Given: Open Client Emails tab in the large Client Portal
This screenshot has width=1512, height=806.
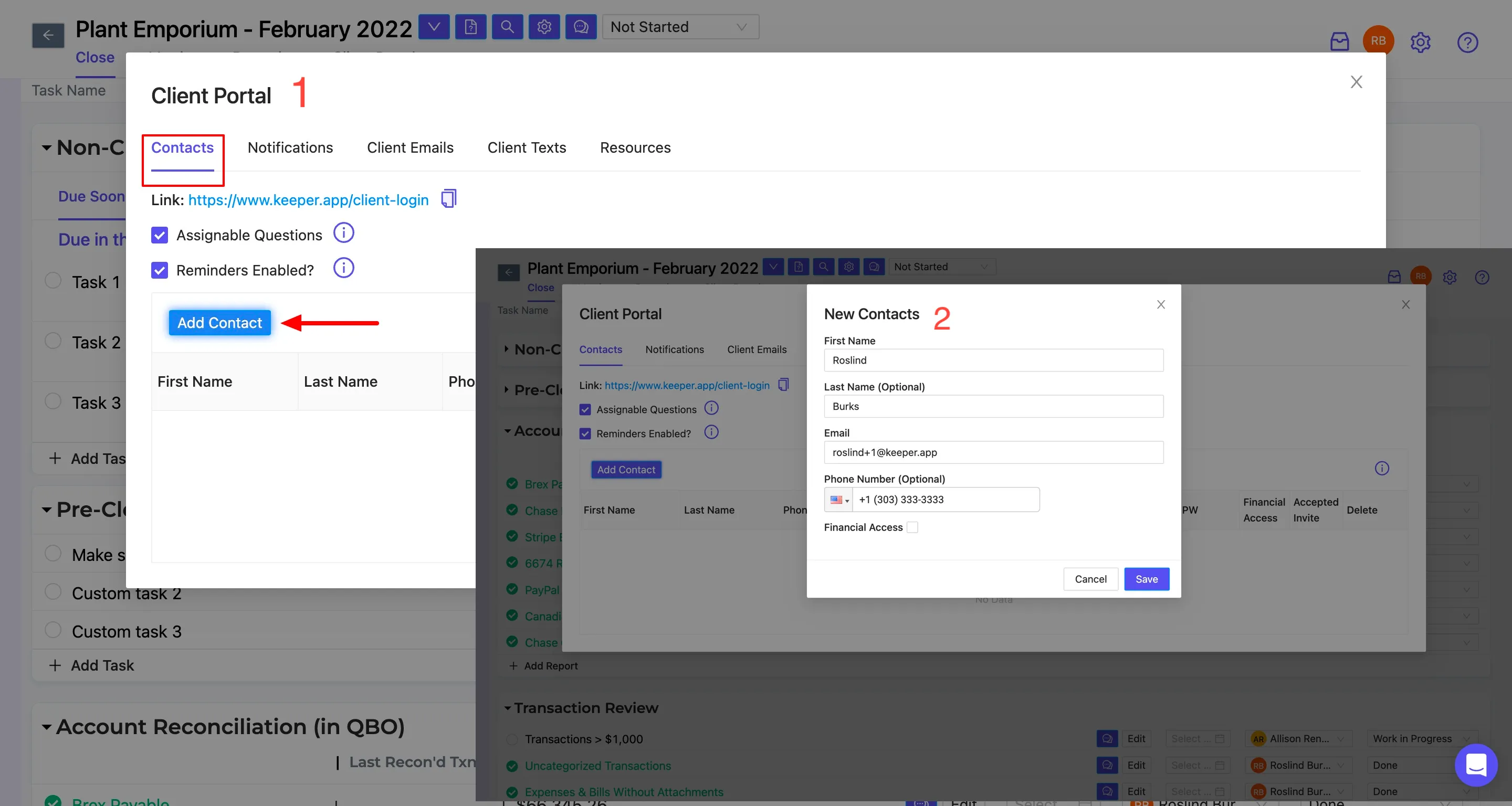Looking at the screenshot, I should 409,148.
